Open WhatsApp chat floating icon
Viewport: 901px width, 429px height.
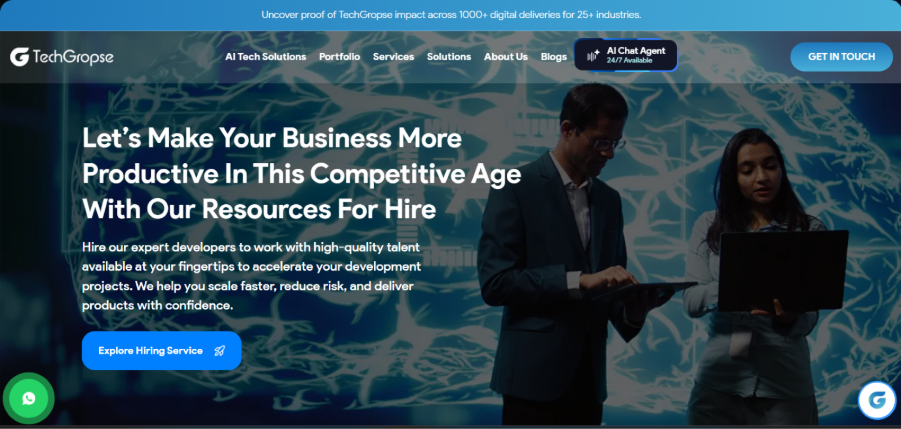tap(29, 398)
